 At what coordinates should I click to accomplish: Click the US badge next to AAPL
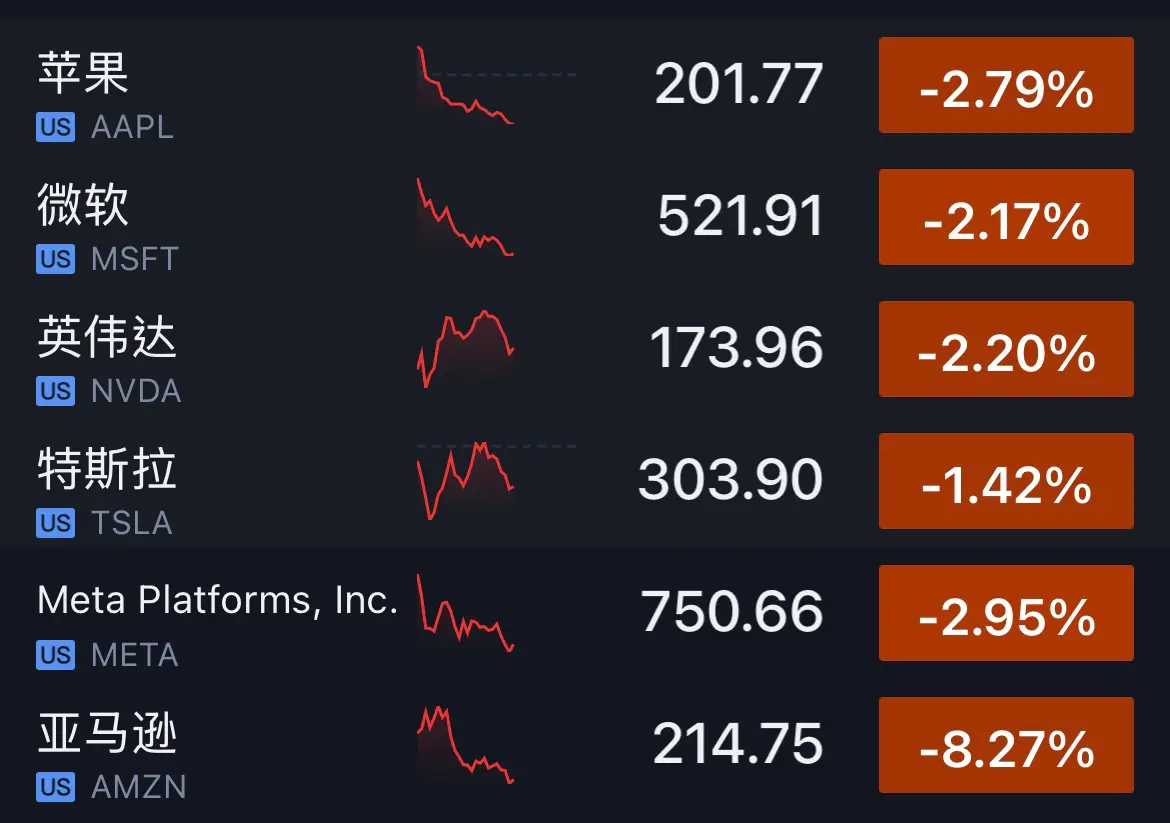pos(55,127)
